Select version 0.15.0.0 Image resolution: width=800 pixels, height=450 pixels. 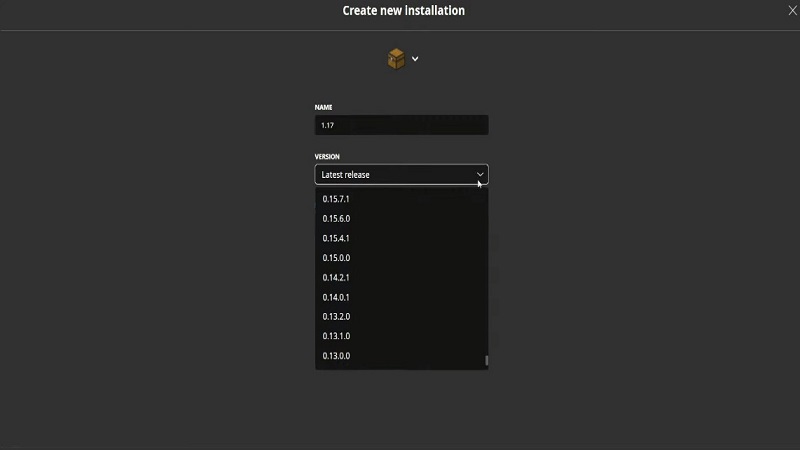click(402, 258)
